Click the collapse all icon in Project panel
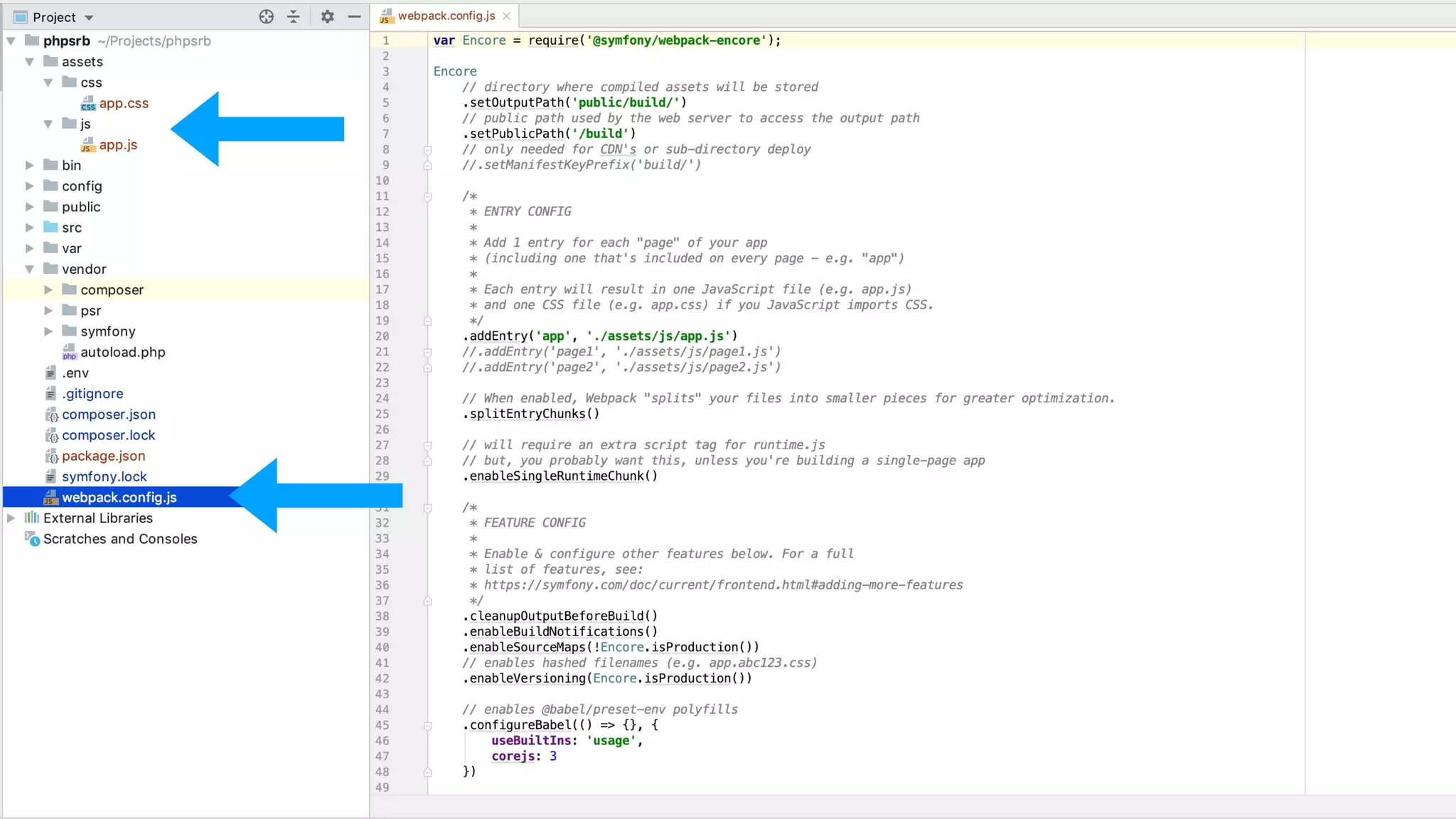 (294, 17)
